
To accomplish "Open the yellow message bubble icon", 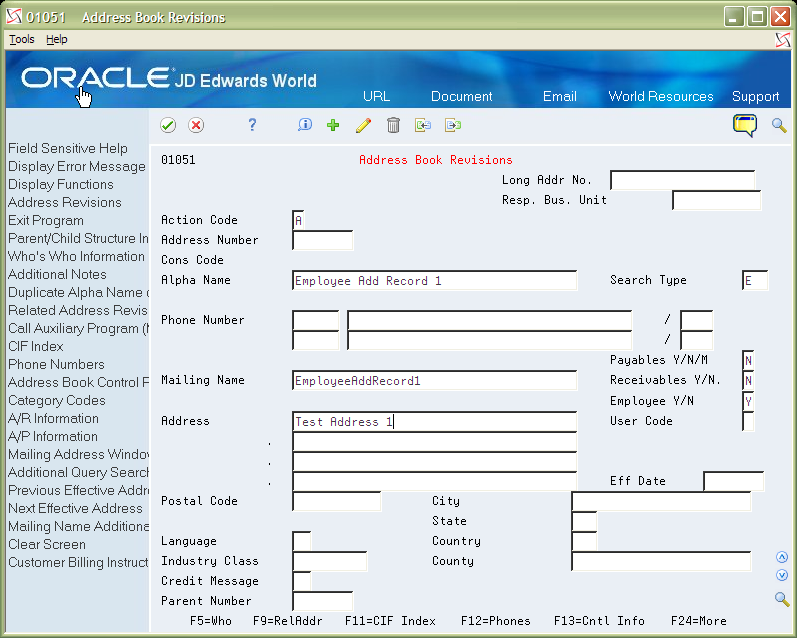I will (745, 125).
